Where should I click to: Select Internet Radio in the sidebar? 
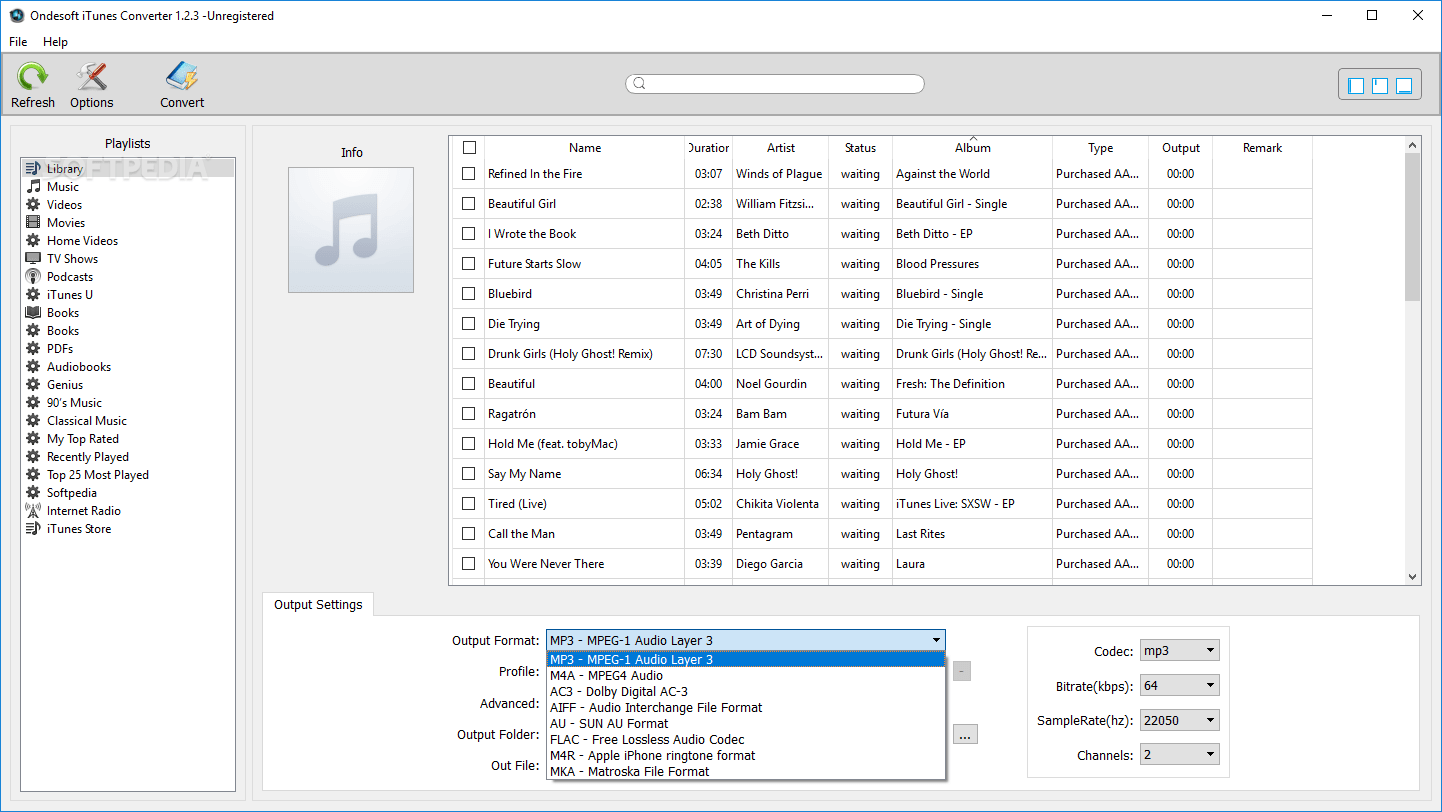click(83, 510)
